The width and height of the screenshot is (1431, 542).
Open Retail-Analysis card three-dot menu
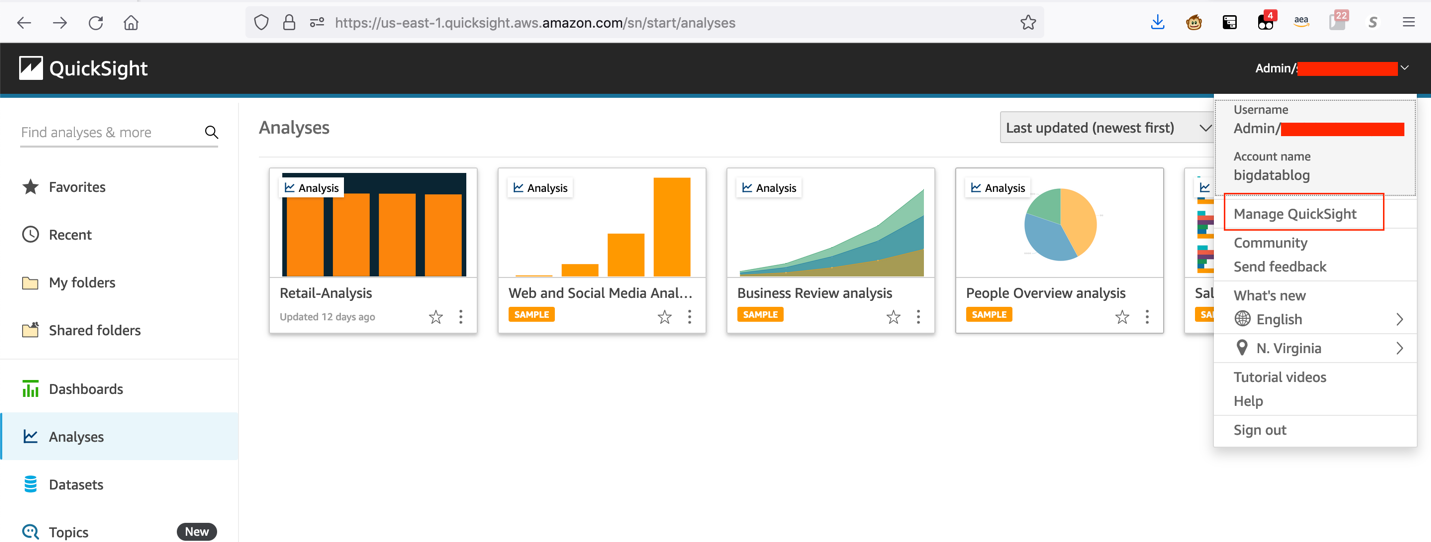pos(461,317)
